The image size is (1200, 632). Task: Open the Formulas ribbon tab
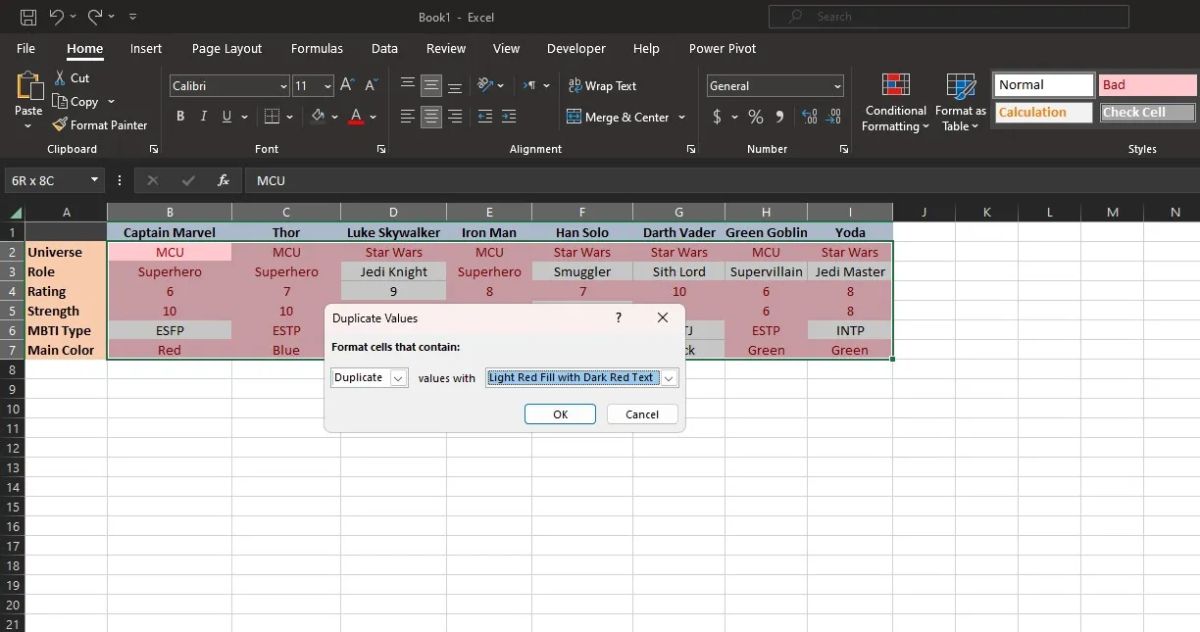[x=317, y=48]
